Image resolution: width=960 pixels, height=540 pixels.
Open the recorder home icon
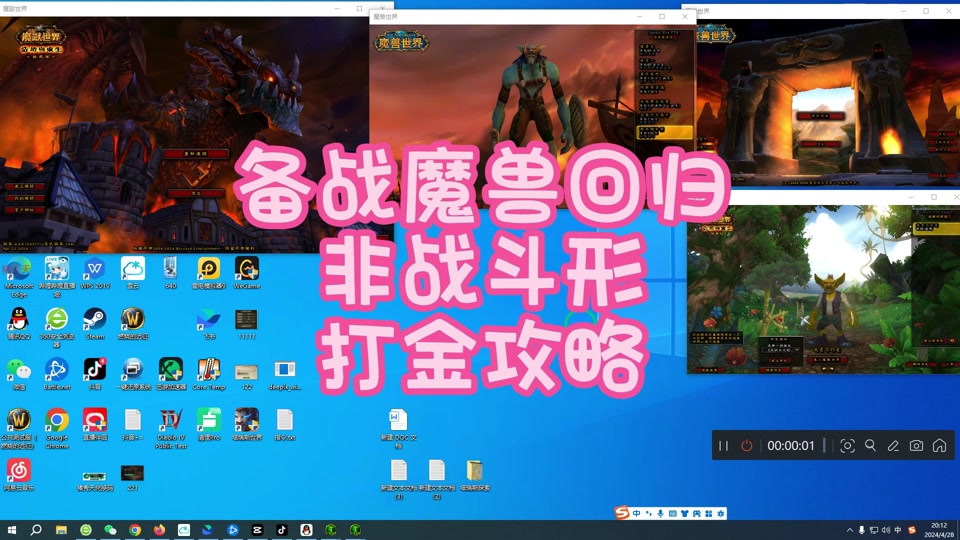(x=939, y=446)
